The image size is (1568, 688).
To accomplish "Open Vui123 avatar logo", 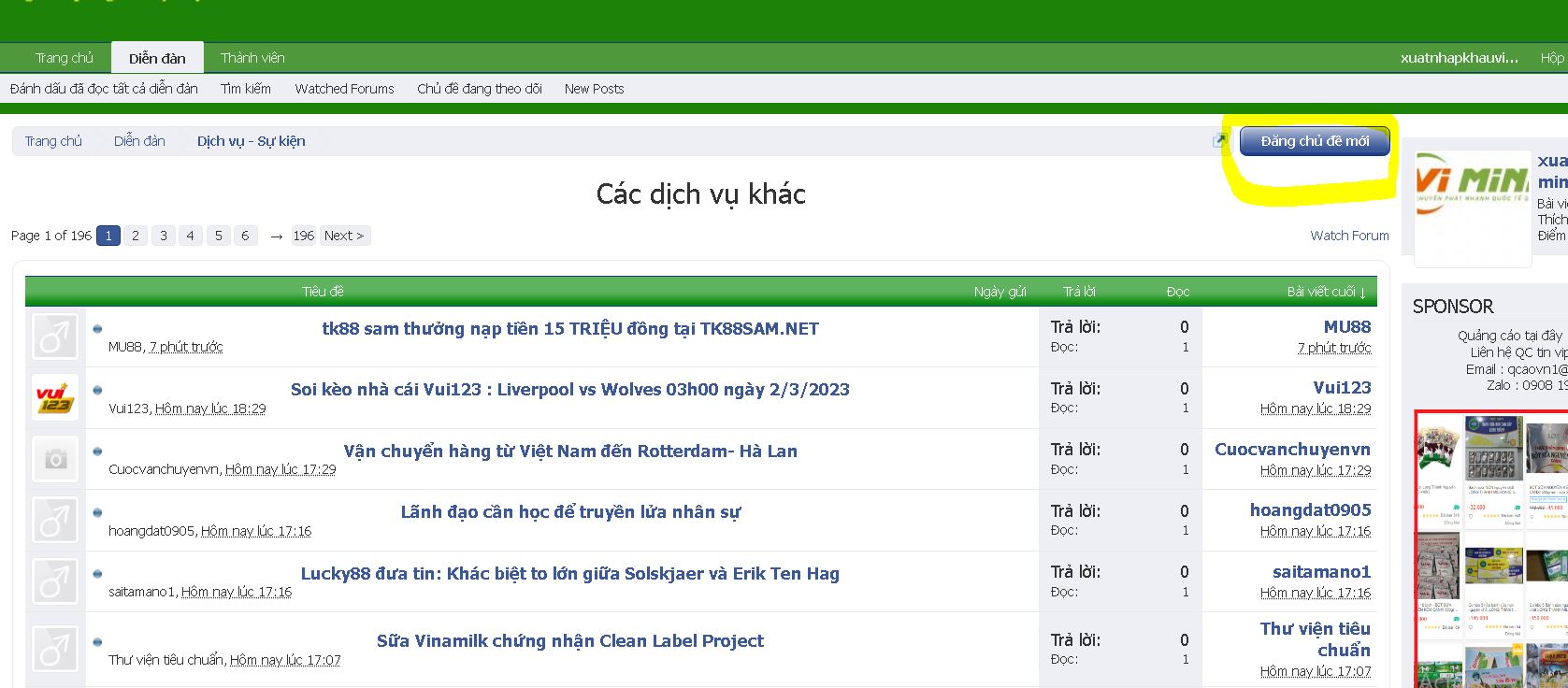I will pos(55,397).
